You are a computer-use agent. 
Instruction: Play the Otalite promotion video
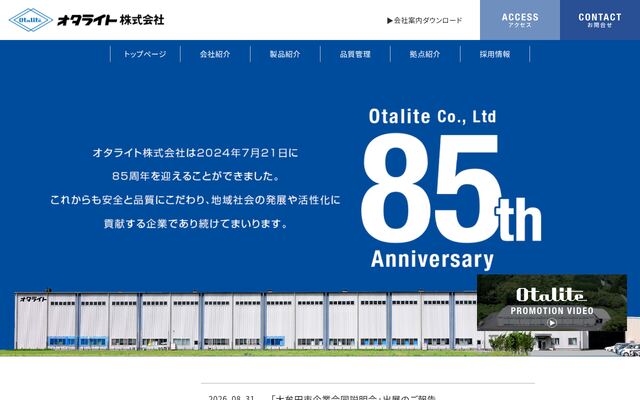coord(552,323)
